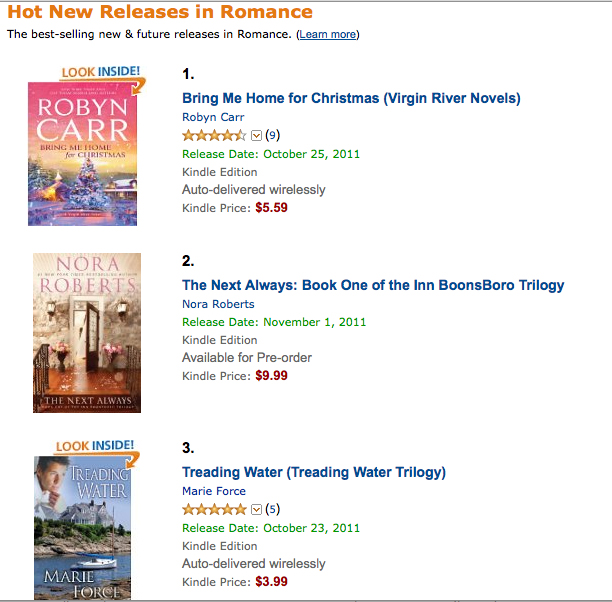
Task: Open the Bring Me Home for Christmas cover
Action: (x=83, y=157)
